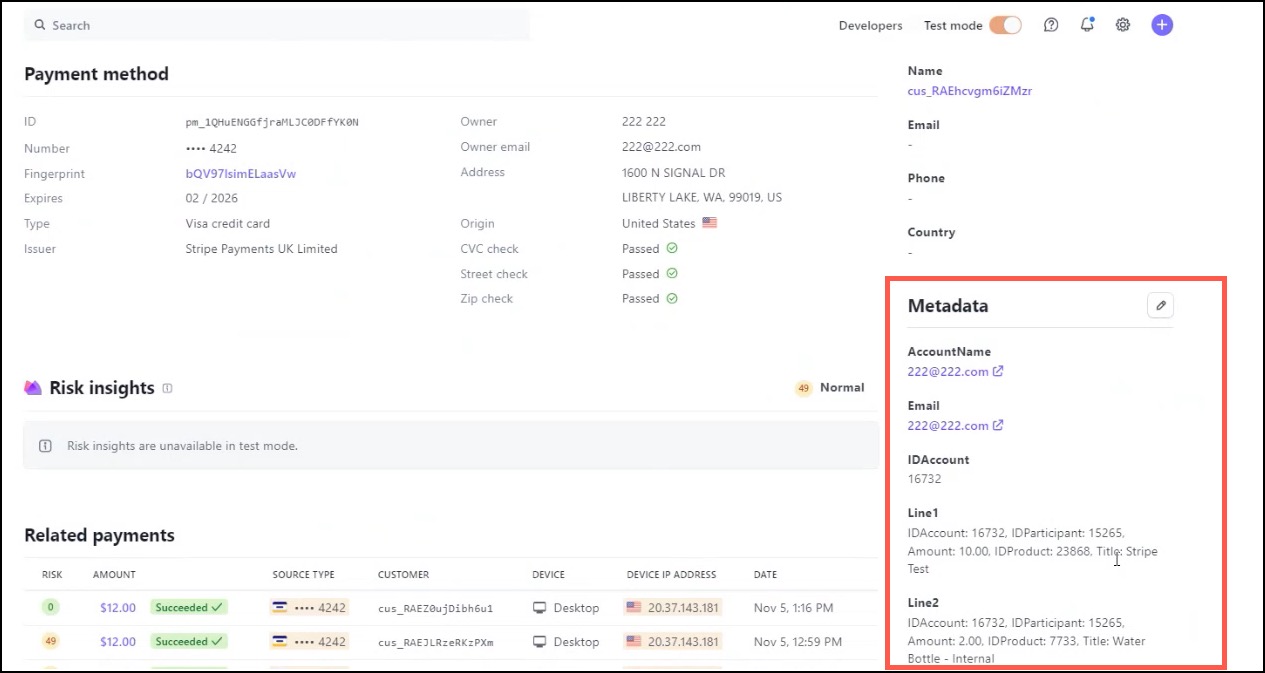Click payment method ID pm_1QHuENGGfjraMLJC0DFfYK0N
The image size is (1265, 673).
272,123
